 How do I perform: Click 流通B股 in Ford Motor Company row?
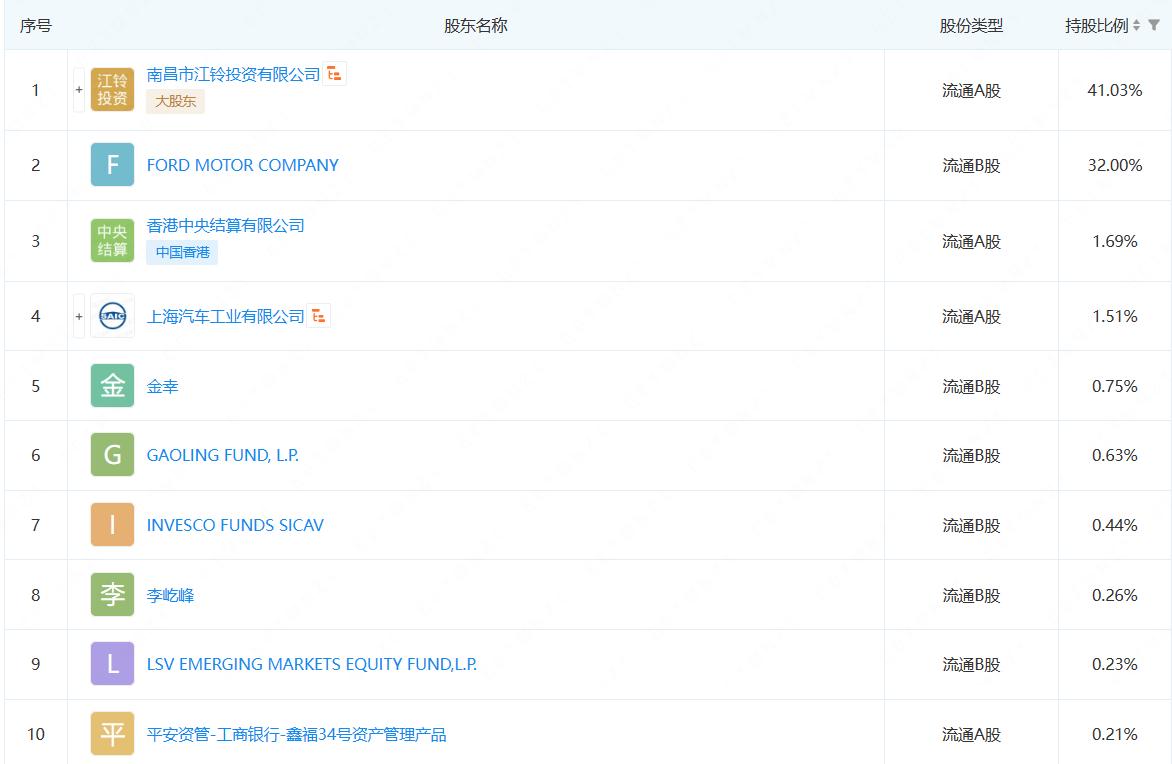(x=971, y=166)
